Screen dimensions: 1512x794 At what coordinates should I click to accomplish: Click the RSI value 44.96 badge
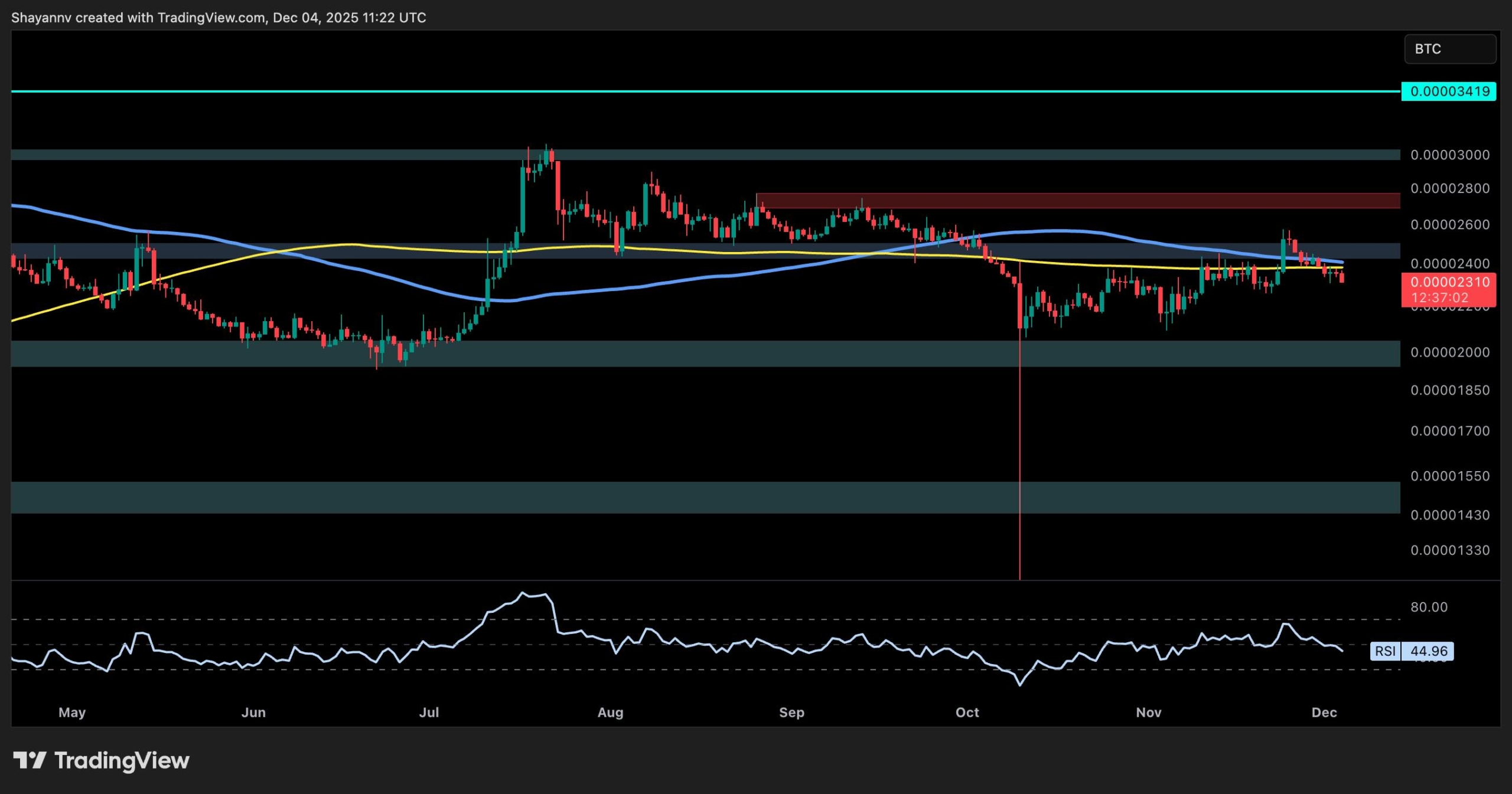point(1428,651)
